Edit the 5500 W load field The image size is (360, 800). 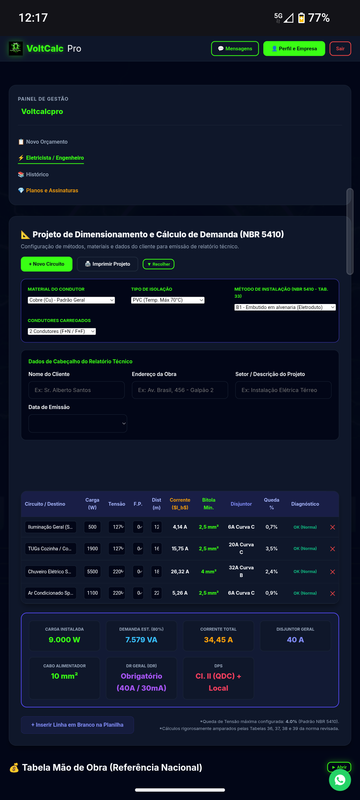pyautogui.click(x=92, y=571)
